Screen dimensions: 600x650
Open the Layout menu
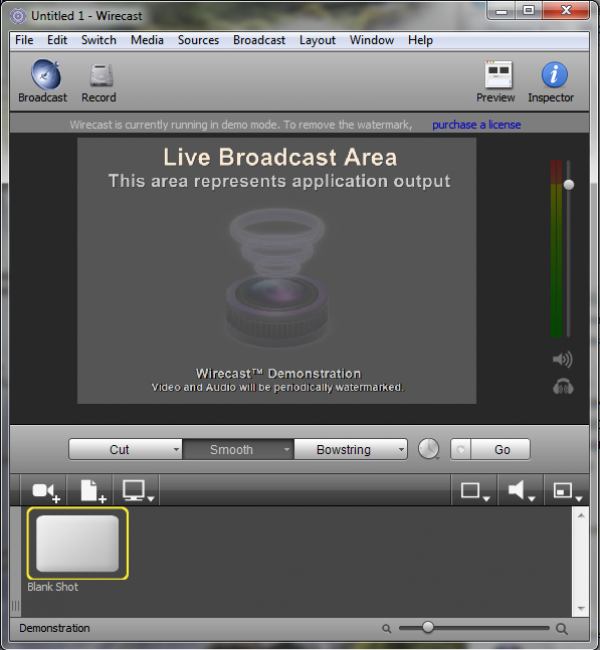click(318, 40)
